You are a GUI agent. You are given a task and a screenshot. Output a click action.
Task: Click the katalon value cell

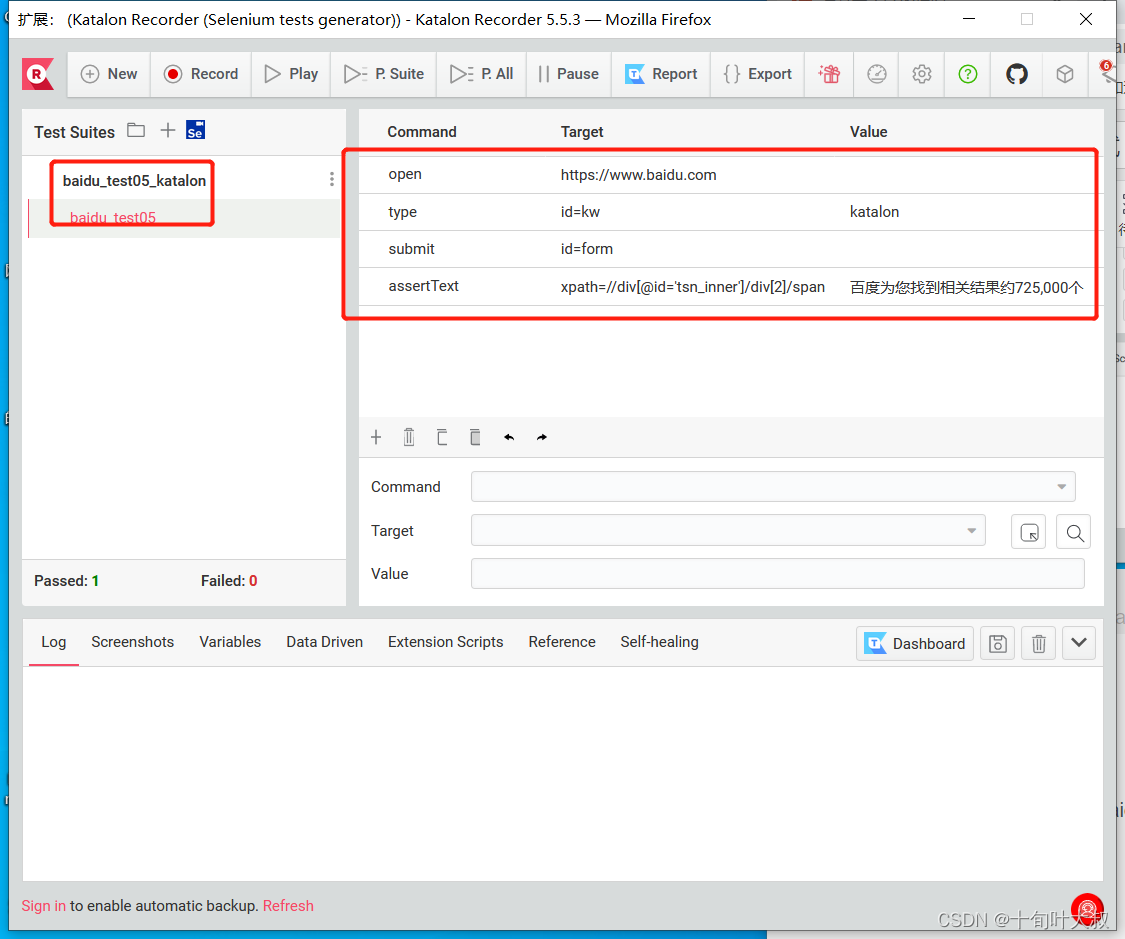coord(874,212)
